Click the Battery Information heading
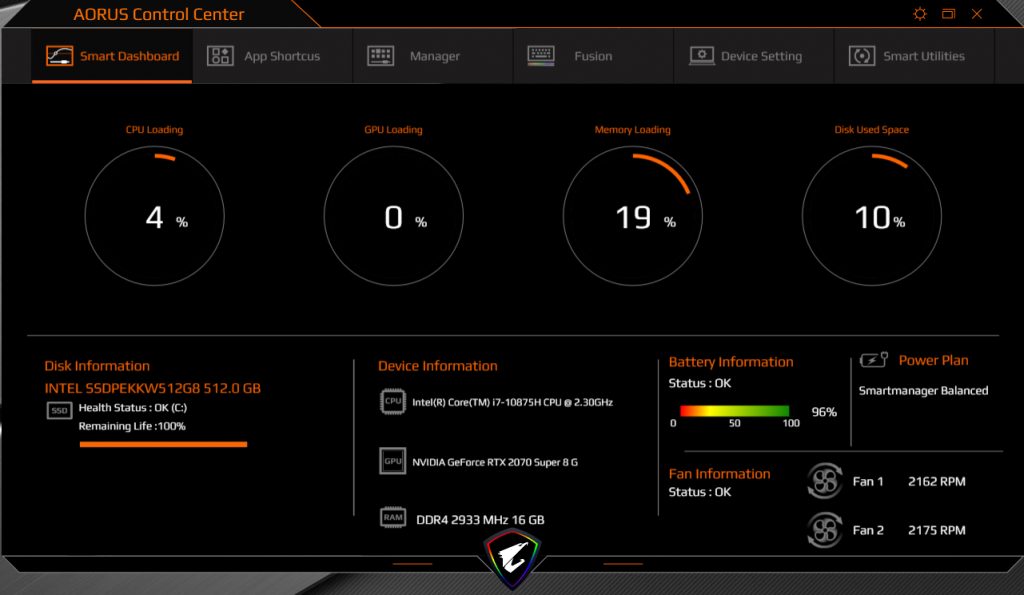Viewport: 1024px width, 595px height. [731, 362]
